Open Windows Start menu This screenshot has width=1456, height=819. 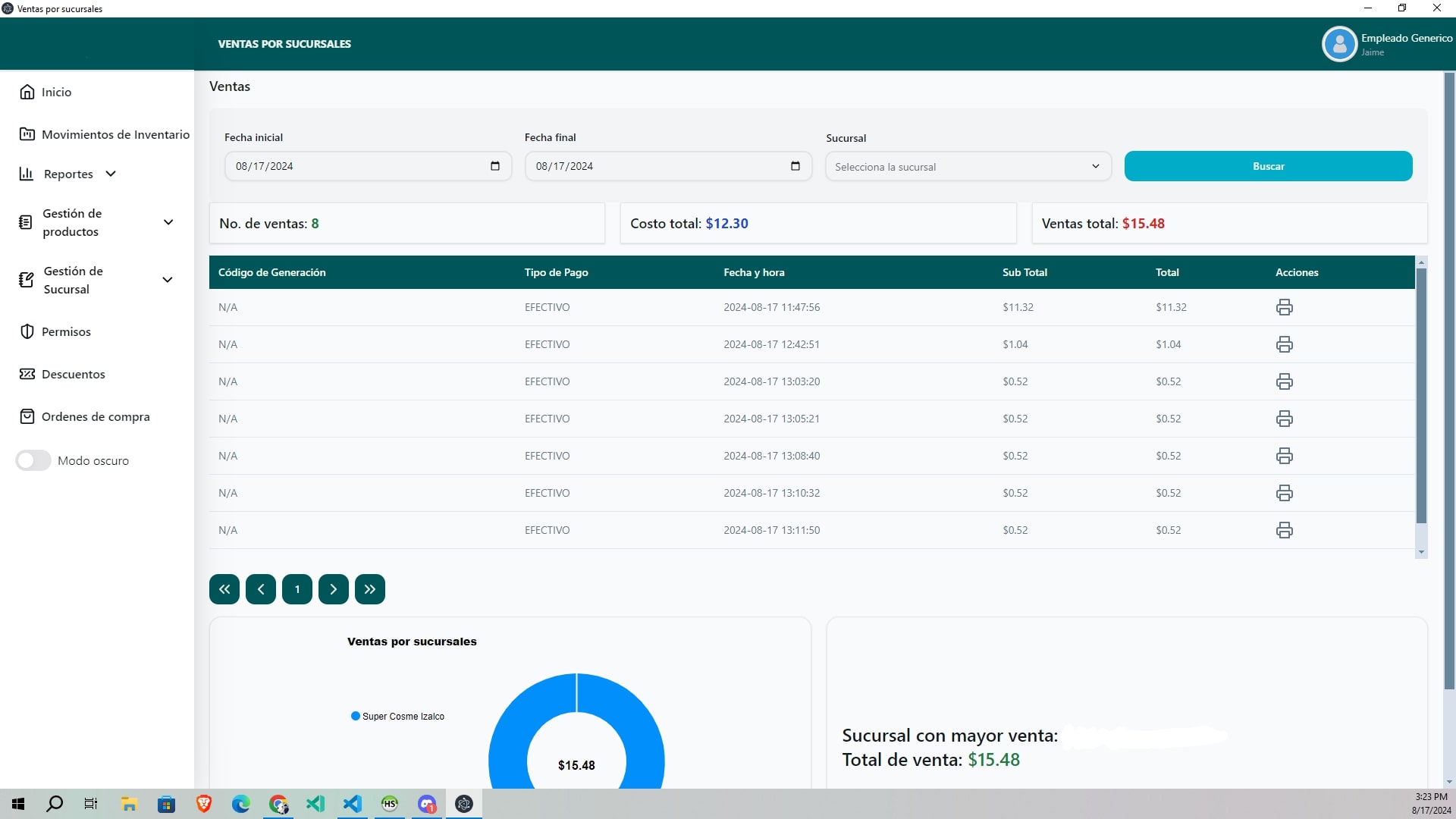click(x=18, y=804)
